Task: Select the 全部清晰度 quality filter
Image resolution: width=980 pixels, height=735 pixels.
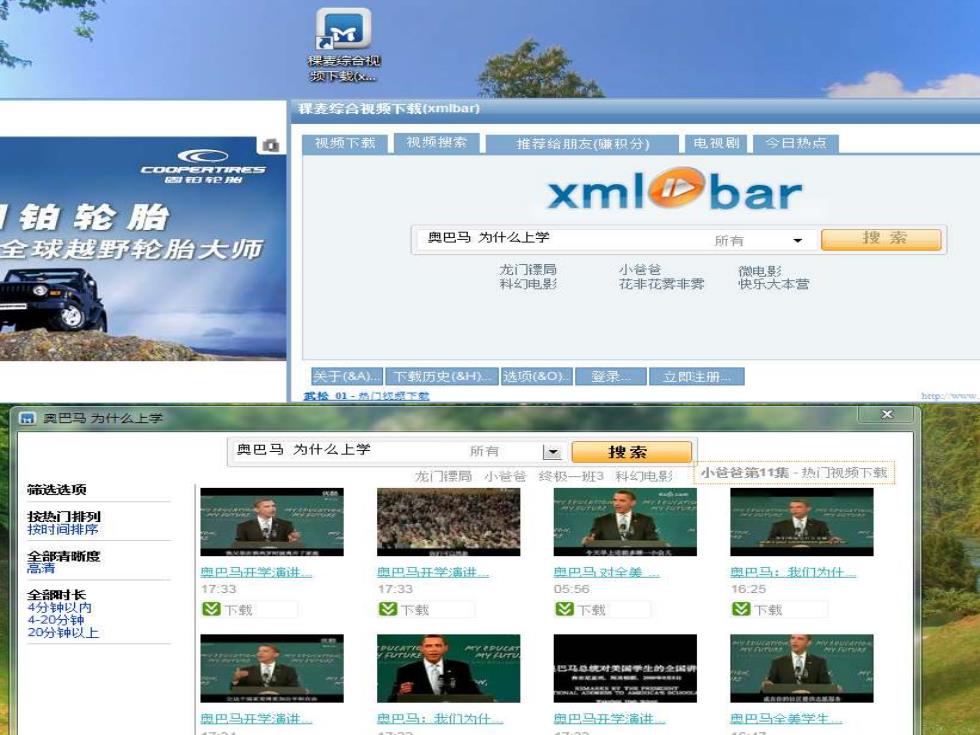Action: 63,556
